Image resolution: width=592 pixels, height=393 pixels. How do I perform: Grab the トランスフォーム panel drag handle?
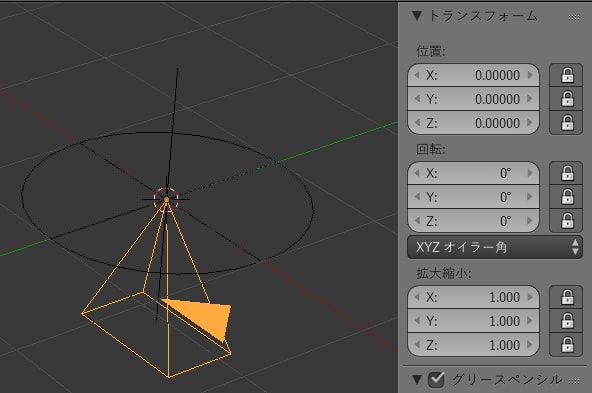point(574,17)
